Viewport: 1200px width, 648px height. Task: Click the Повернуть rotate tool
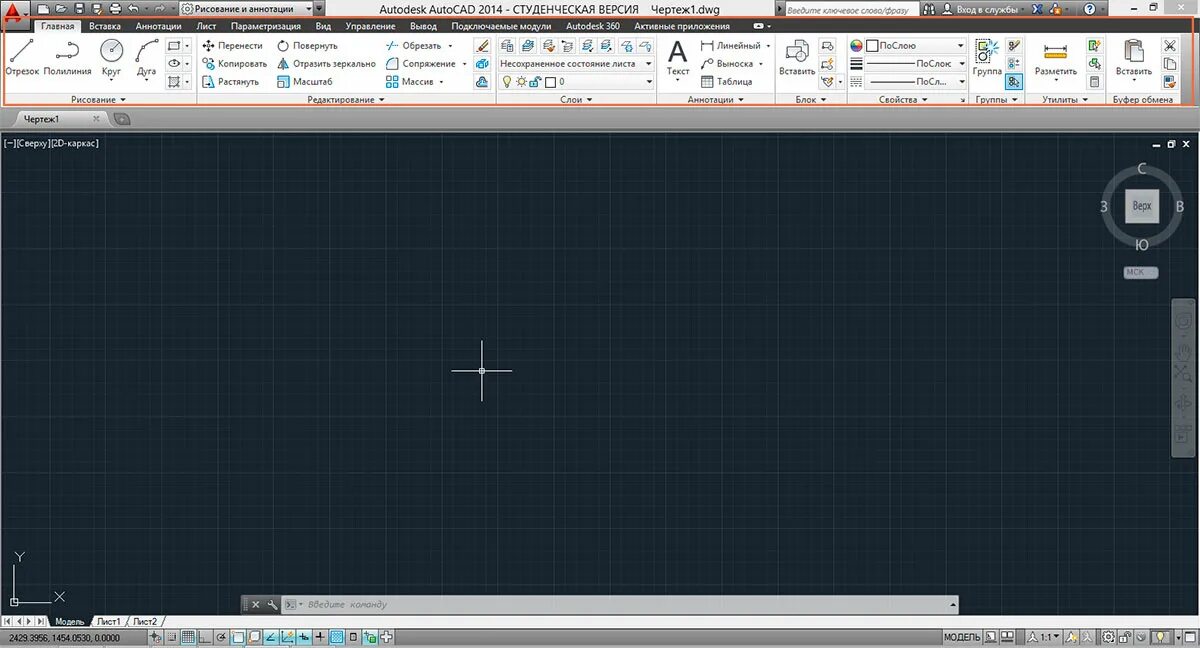click(307, 46)
